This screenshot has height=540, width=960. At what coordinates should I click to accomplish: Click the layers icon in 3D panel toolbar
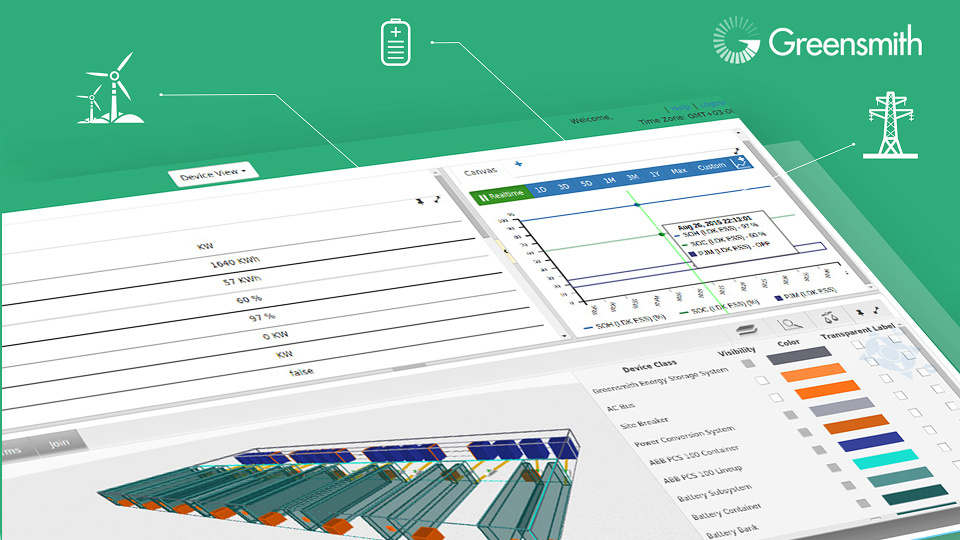(x=746, y=328)
